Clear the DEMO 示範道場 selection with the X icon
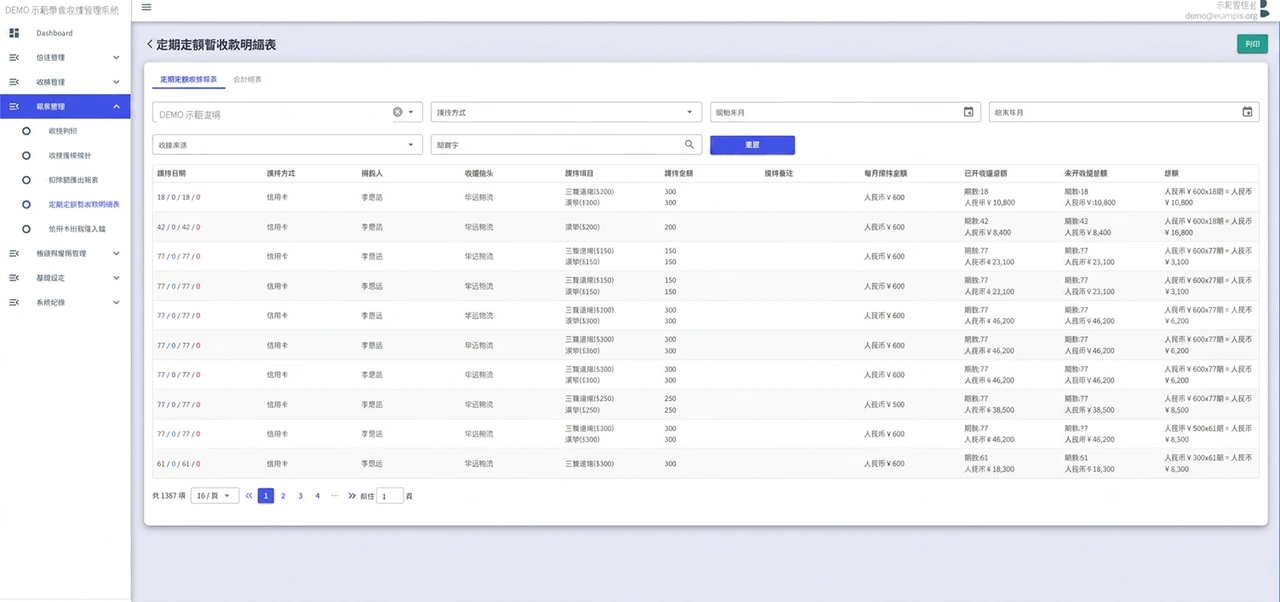 coord(397,112)
